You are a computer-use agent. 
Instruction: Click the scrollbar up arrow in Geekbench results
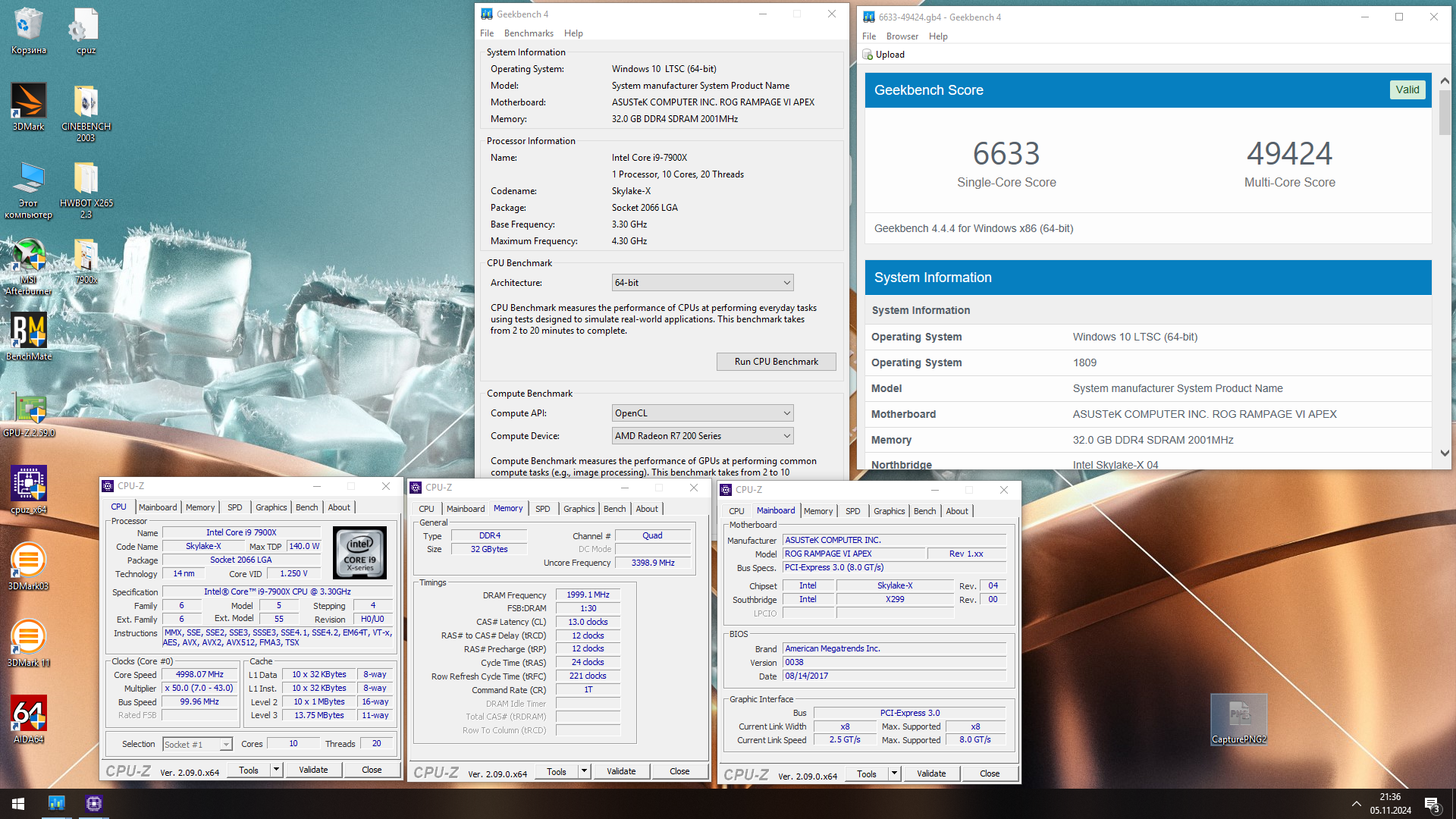[1445, 81]
